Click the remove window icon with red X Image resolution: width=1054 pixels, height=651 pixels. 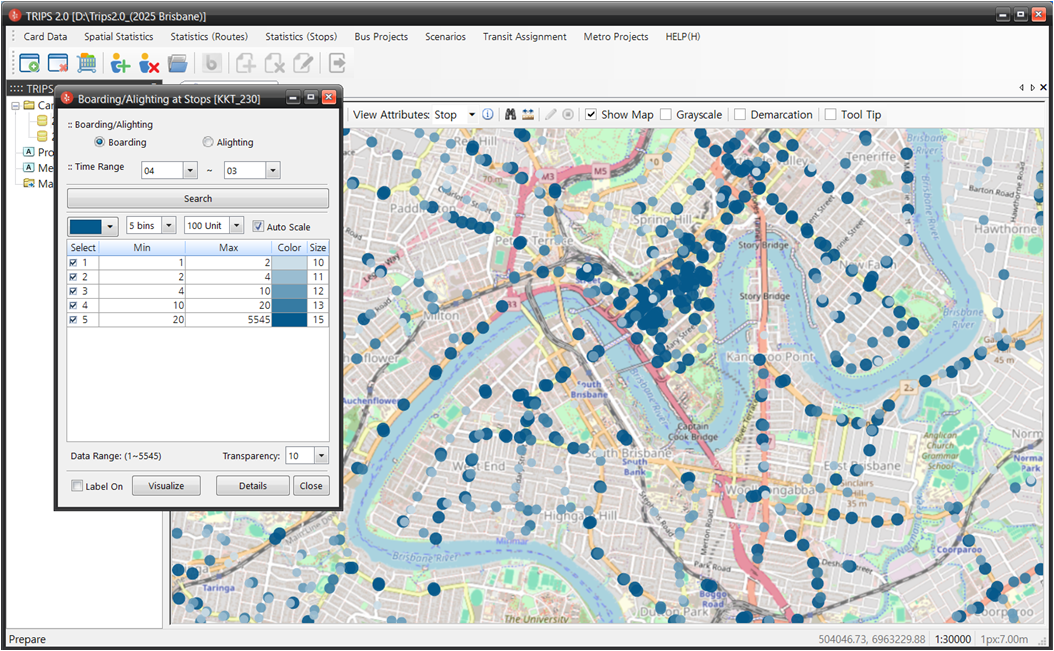(x=58, y=63)
